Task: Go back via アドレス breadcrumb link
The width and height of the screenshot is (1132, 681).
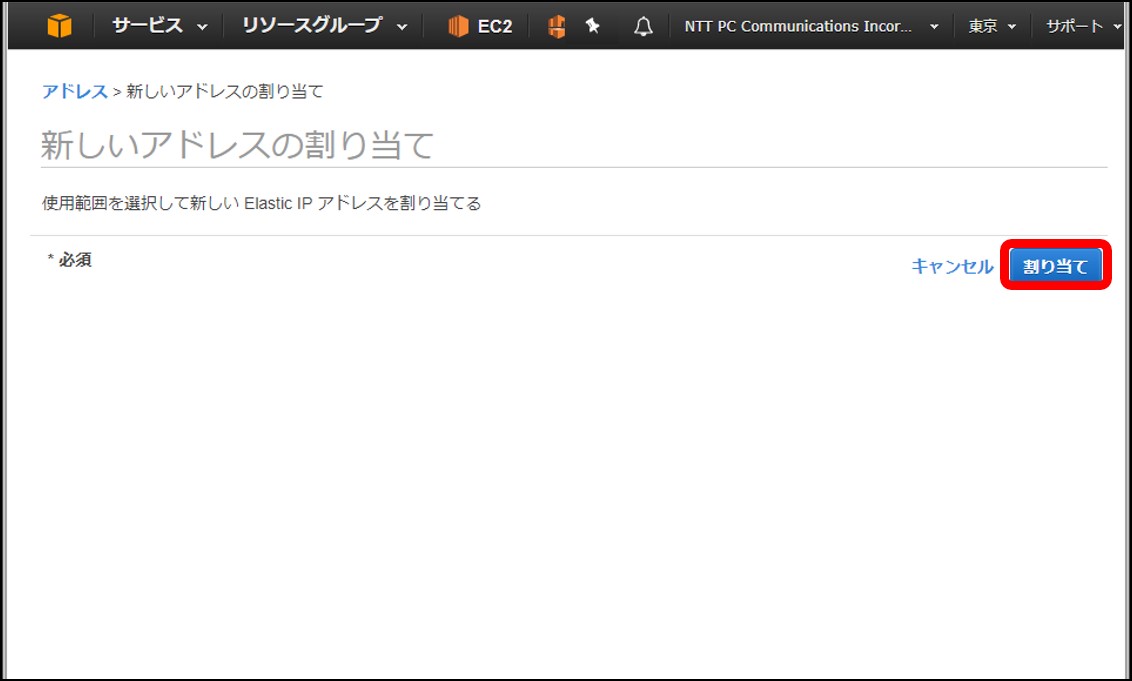Action: [74, 92]
